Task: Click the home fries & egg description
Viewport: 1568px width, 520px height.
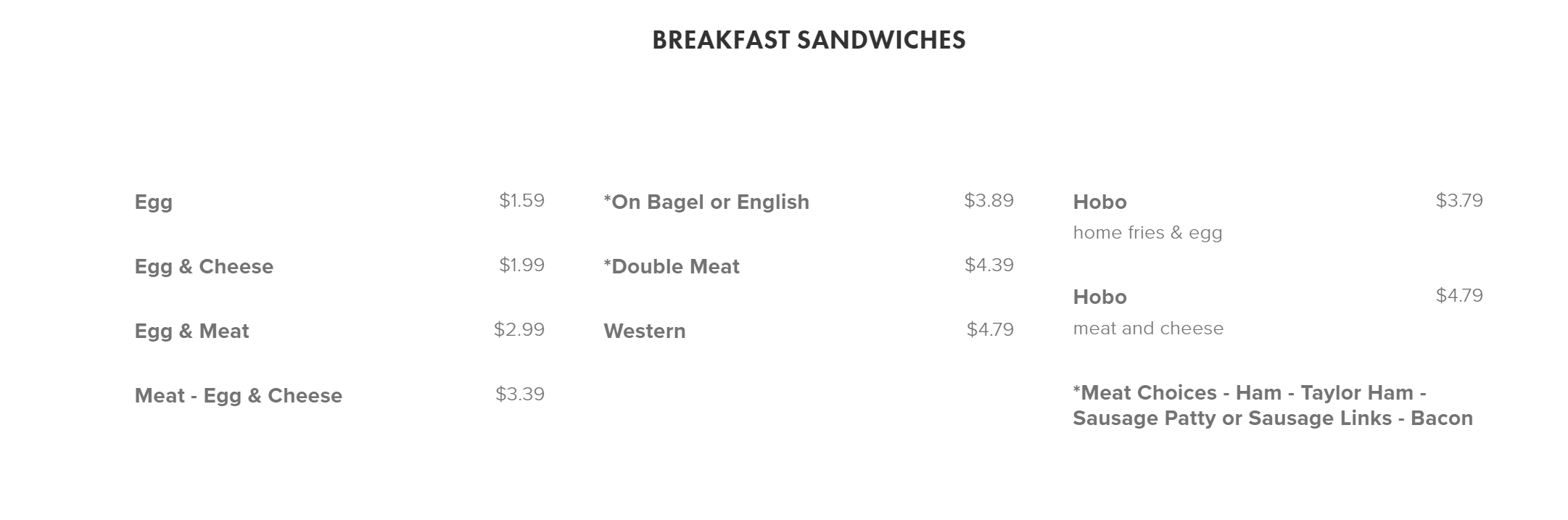Action: pyautogui.click(x=1147, y=233)
